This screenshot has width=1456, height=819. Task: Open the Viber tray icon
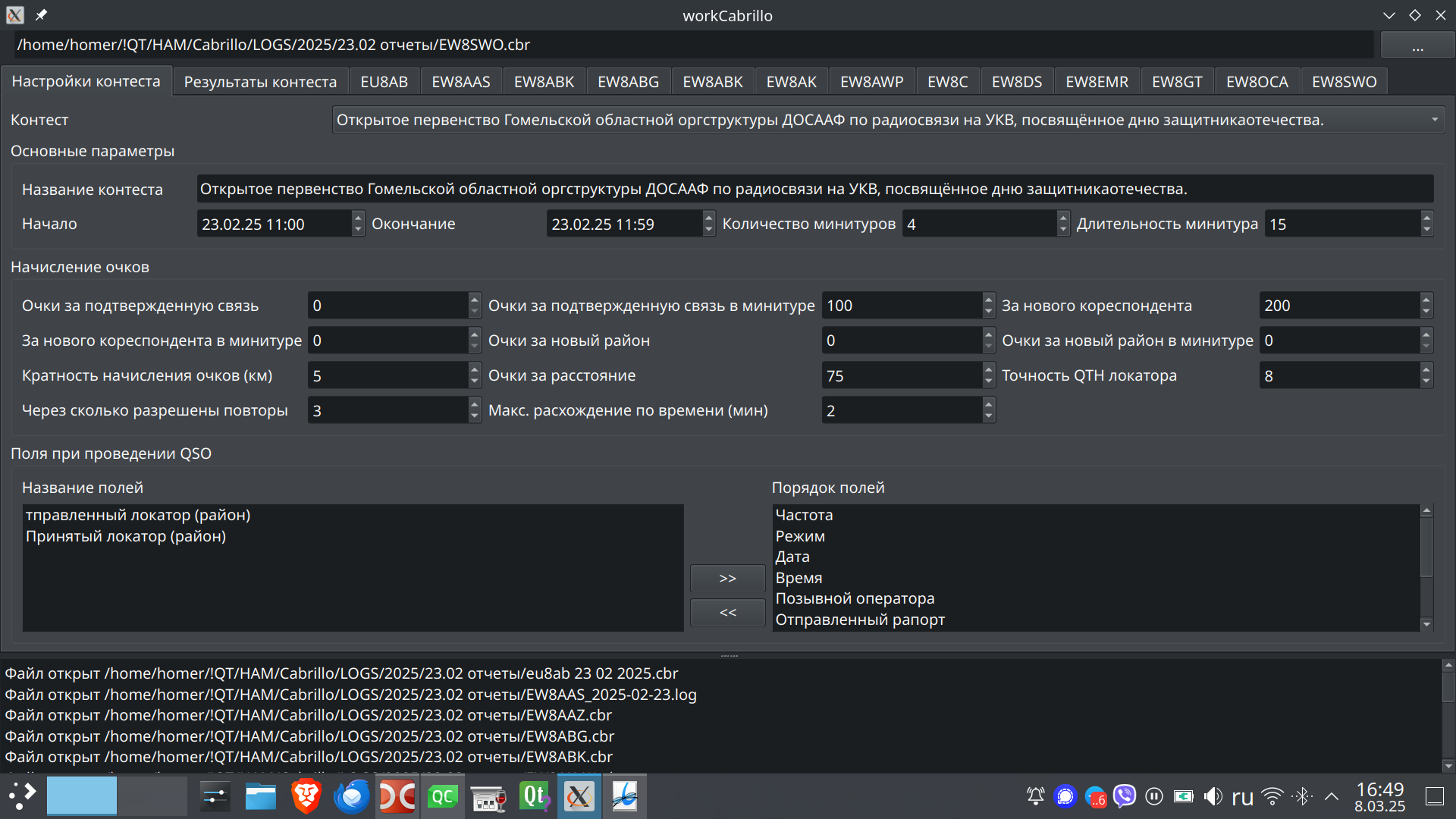1125,796
